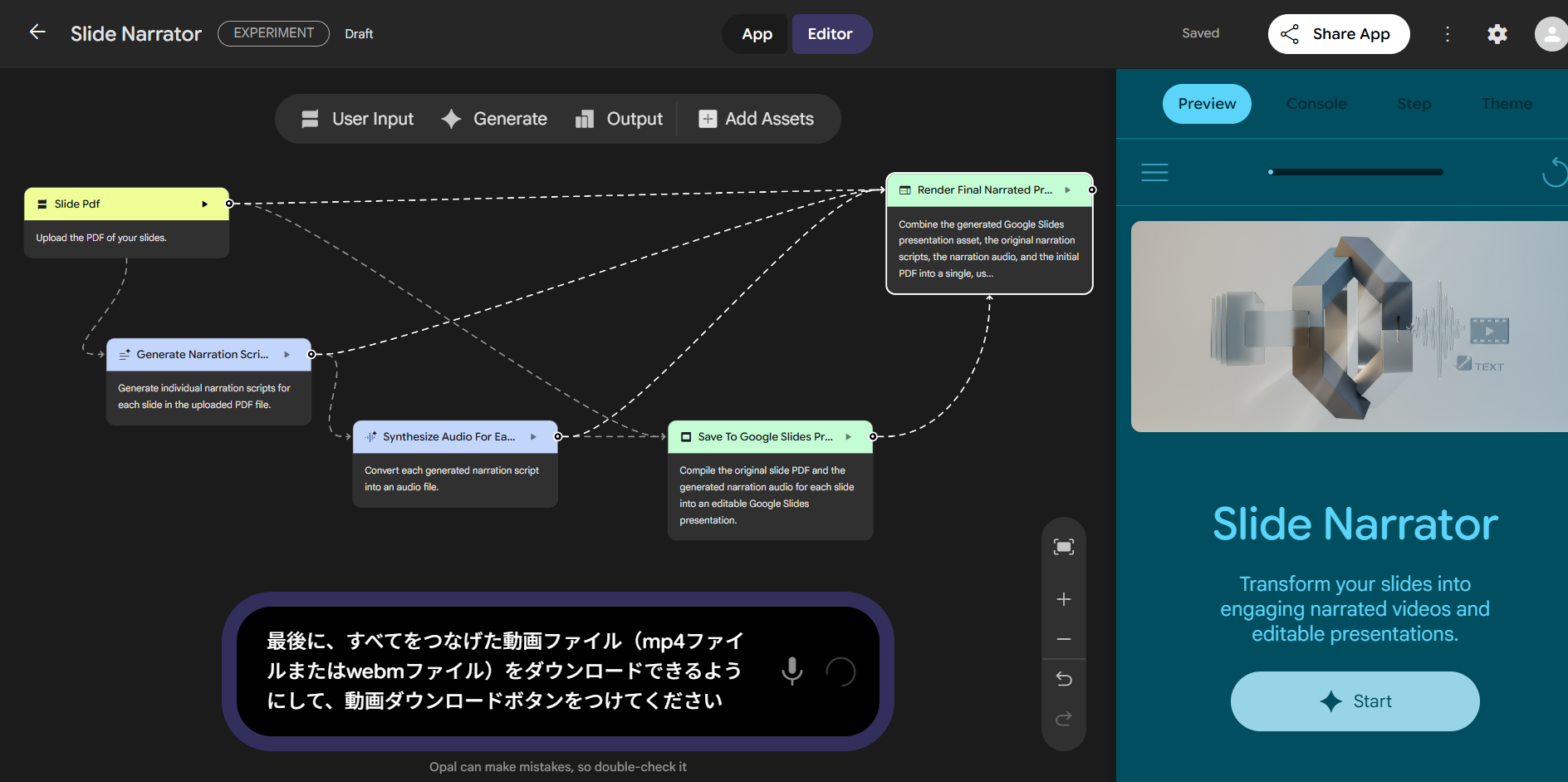The image size is (1568, 782).
Task: Click the fit-to-screen zoom icon
Action: pyautogui.click(x=1063, y=547)
